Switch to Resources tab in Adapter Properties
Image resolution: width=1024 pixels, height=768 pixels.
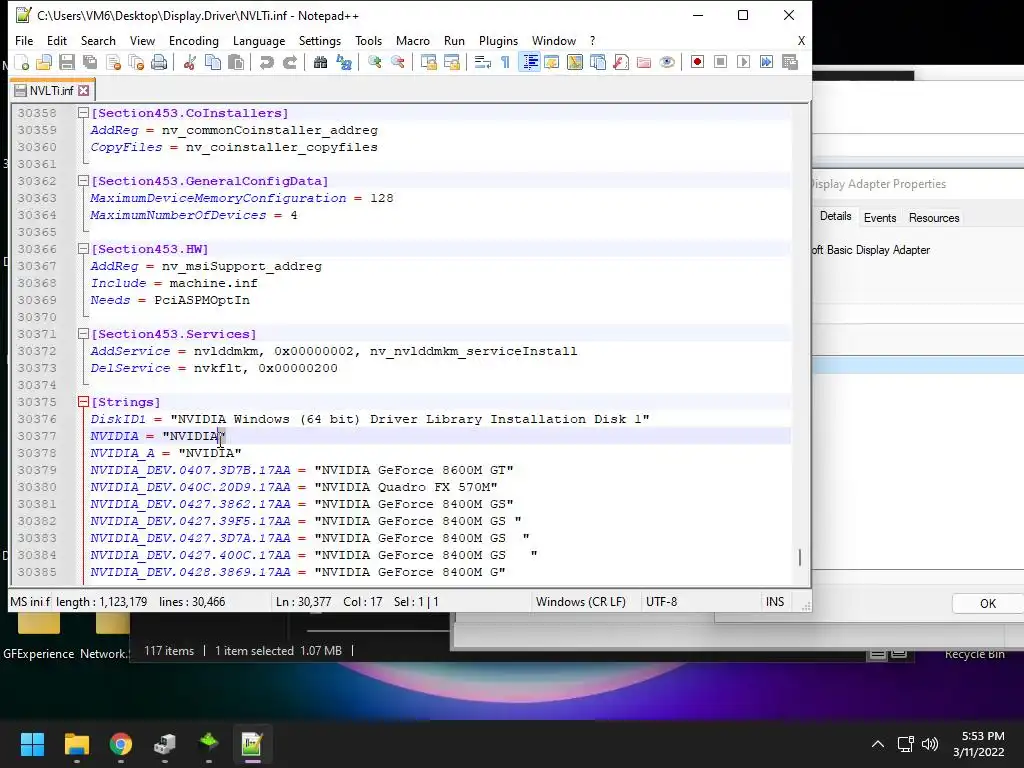[x=934, y=217]
